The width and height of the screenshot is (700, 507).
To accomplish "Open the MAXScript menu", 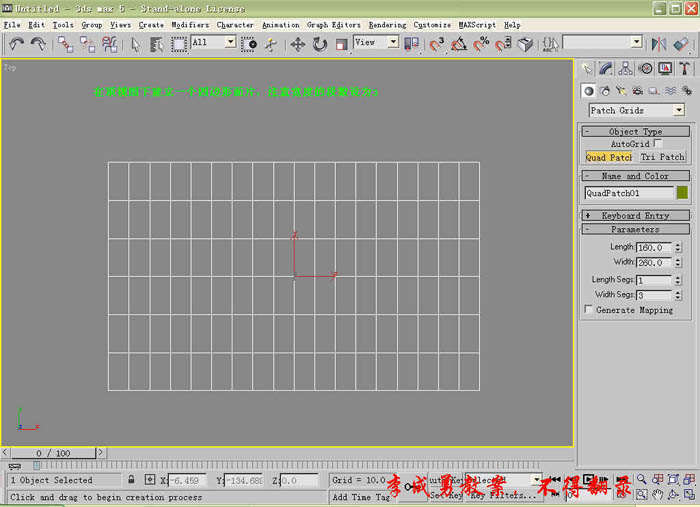I will coord(477,25).
